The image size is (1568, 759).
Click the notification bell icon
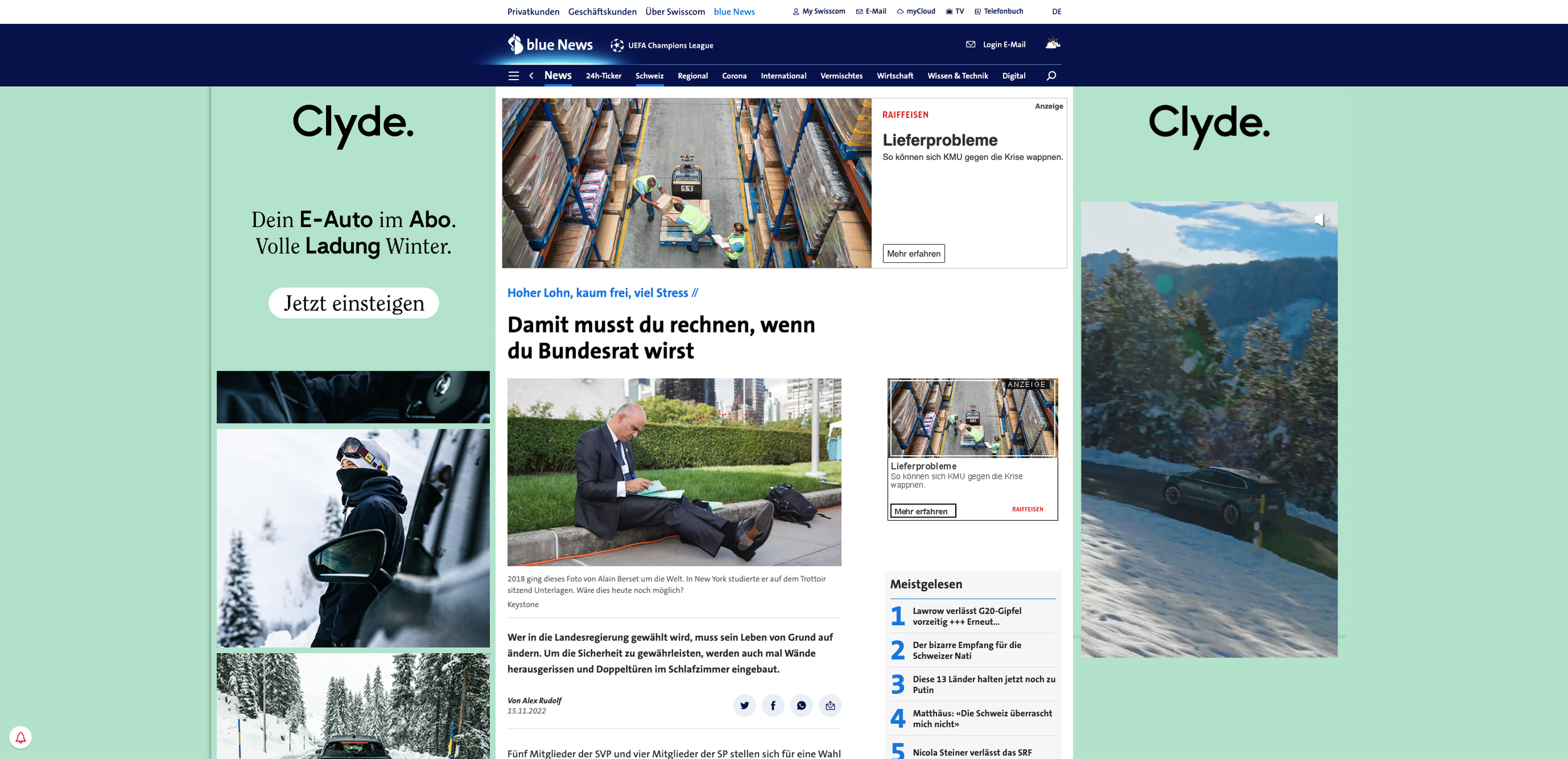[21, 737]
